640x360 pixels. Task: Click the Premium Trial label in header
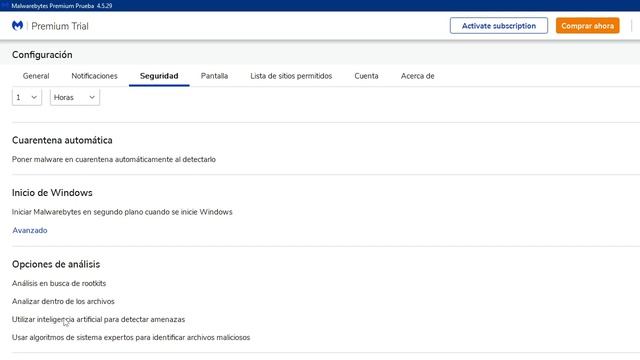(x=60, y=26)
